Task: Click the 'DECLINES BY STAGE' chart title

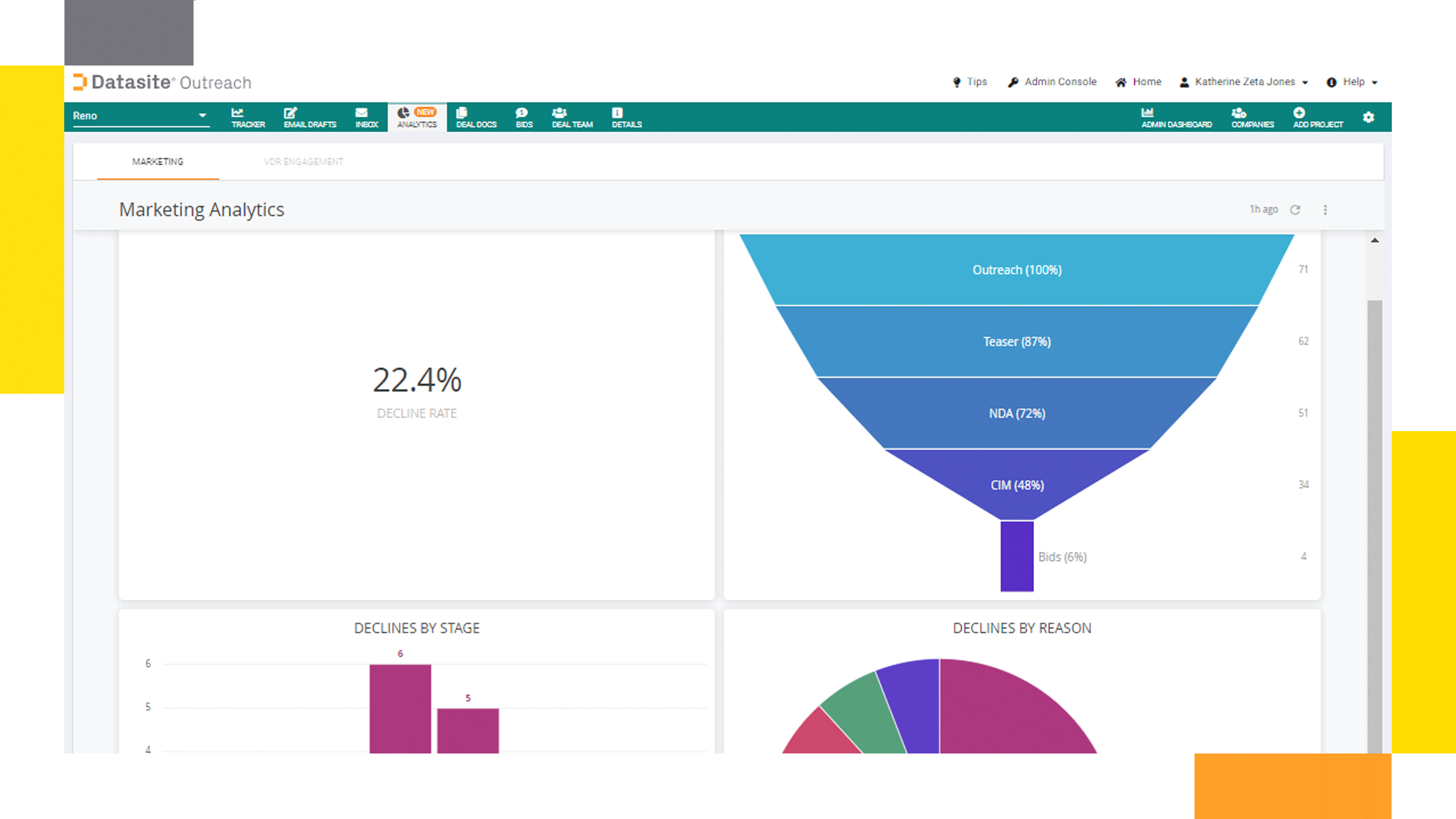Action: (417, 628)
